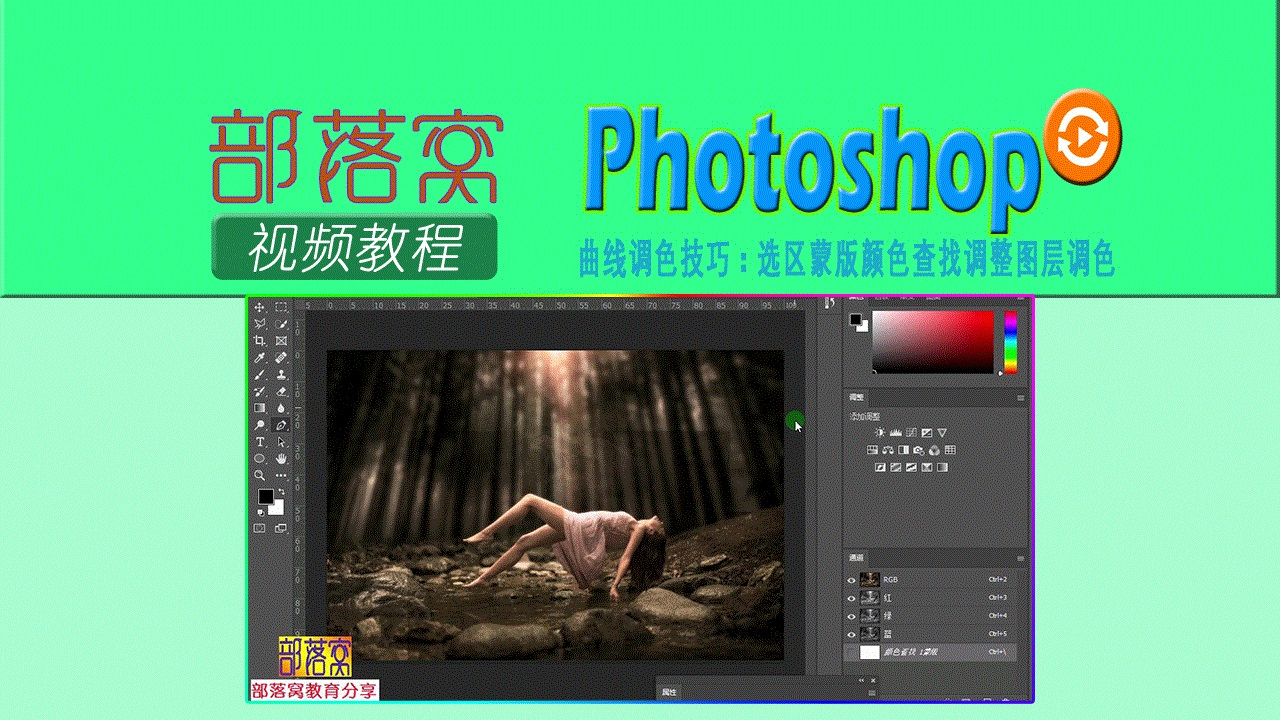Add a Selective Color adjustment
The width and height of the screenshot is (1280, 720).
point(927,467)
